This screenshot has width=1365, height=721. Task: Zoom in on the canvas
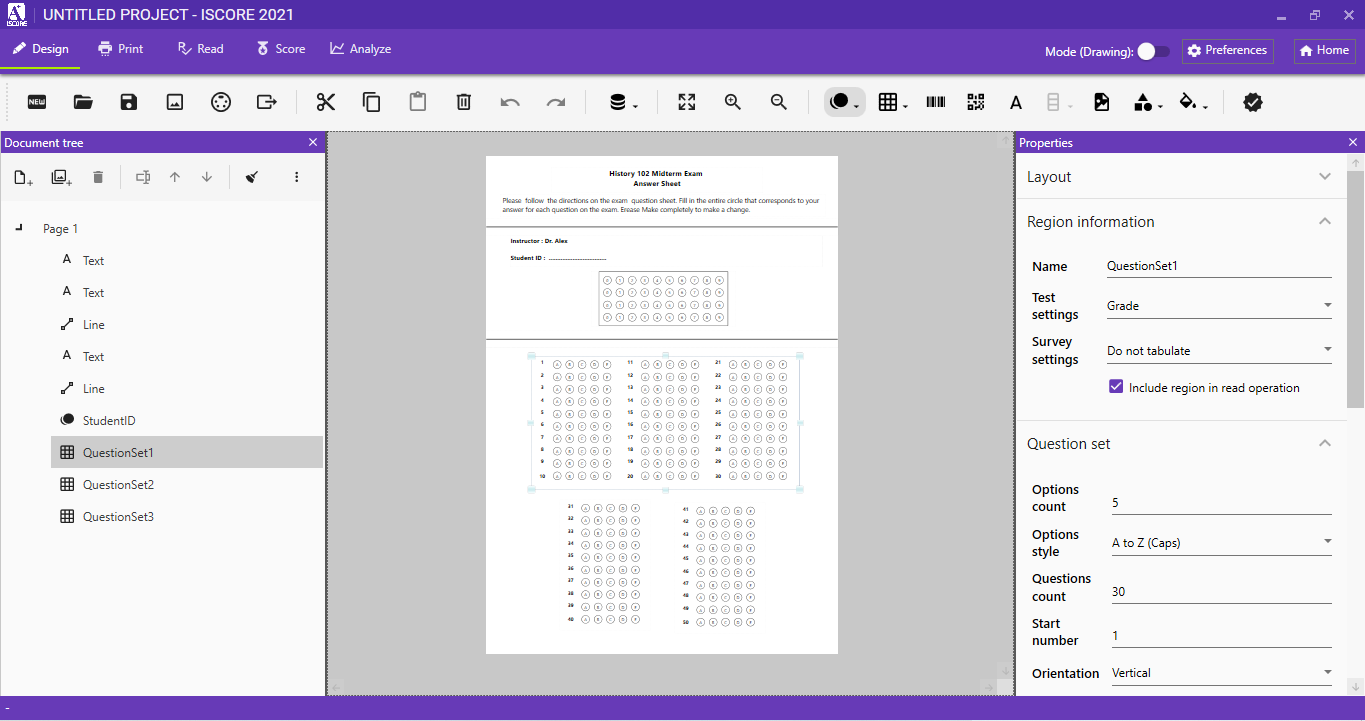point(733,102)
